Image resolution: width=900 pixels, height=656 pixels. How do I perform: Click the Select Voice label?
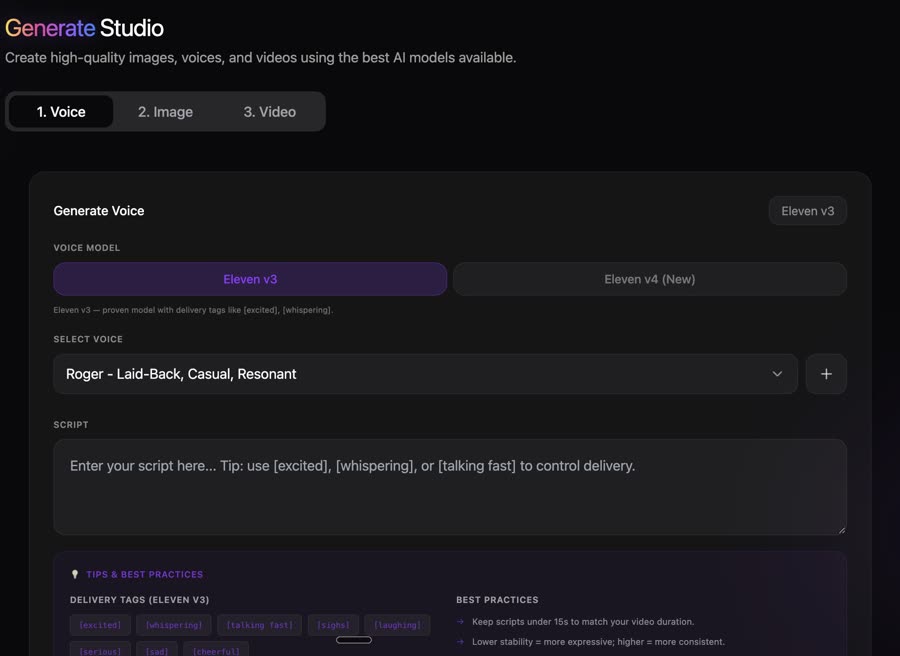point(88,339)
